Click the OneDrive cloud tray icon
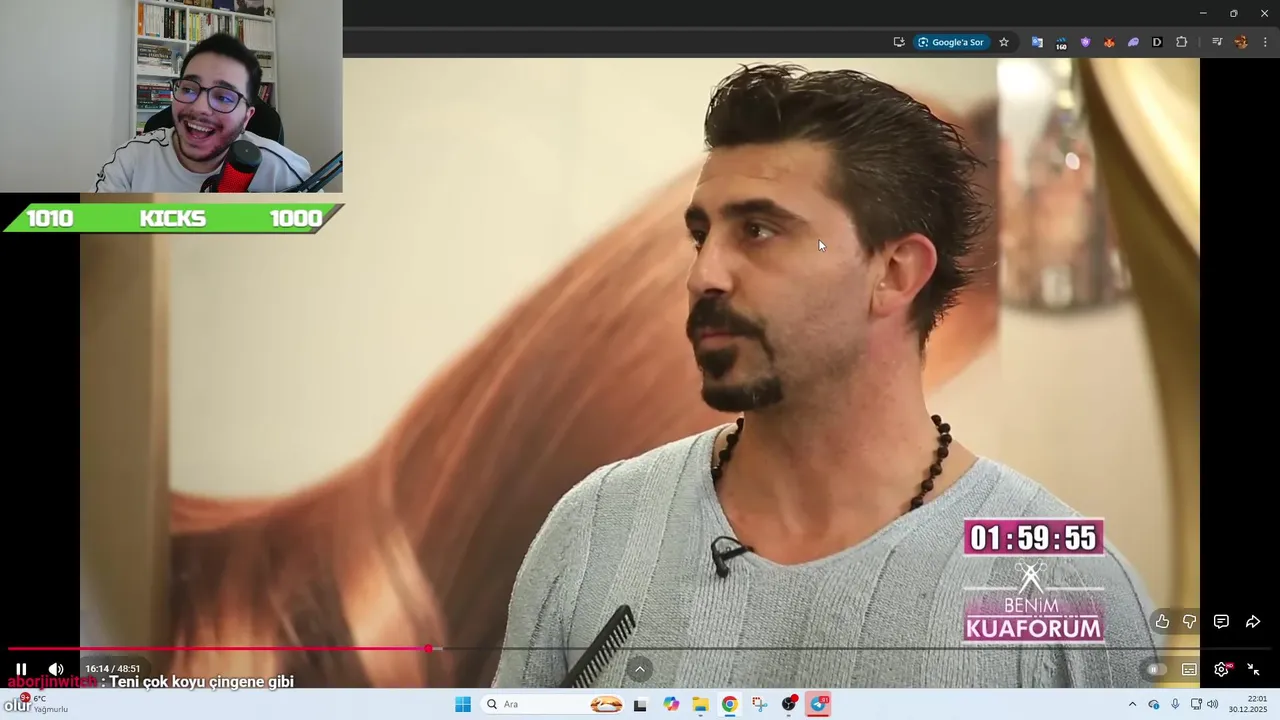The image size is (1280, 720). 1154,704
